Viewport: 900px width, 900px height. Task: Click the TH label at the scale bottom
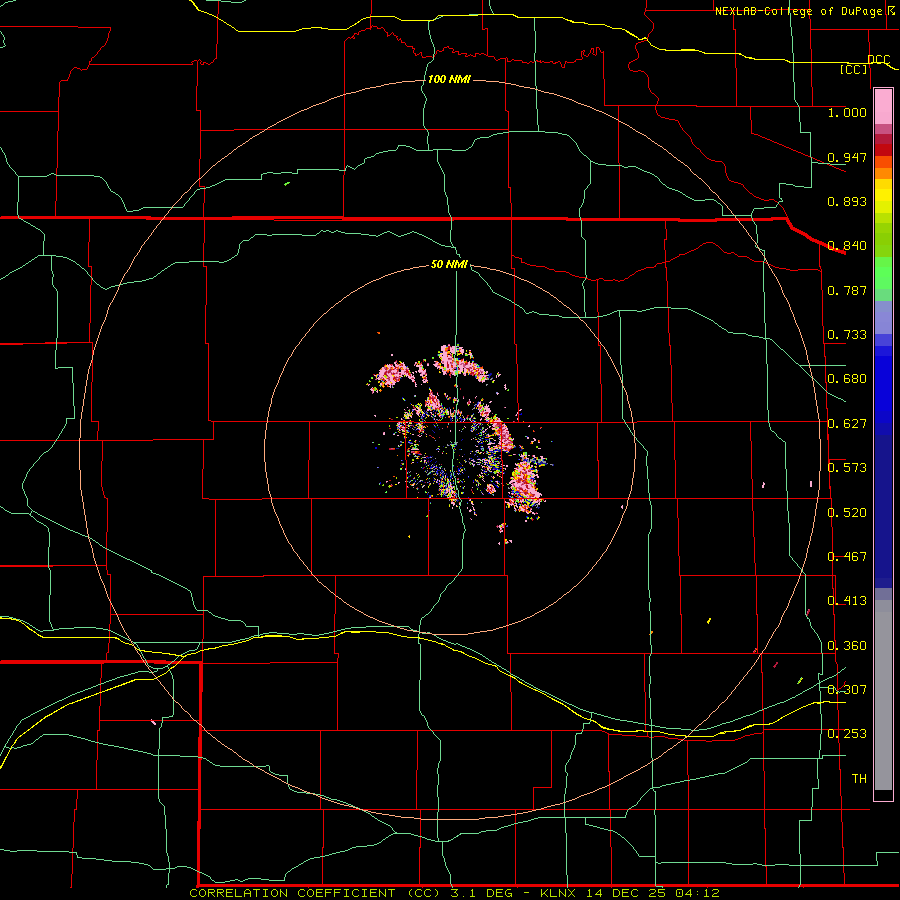pos(859,779)
